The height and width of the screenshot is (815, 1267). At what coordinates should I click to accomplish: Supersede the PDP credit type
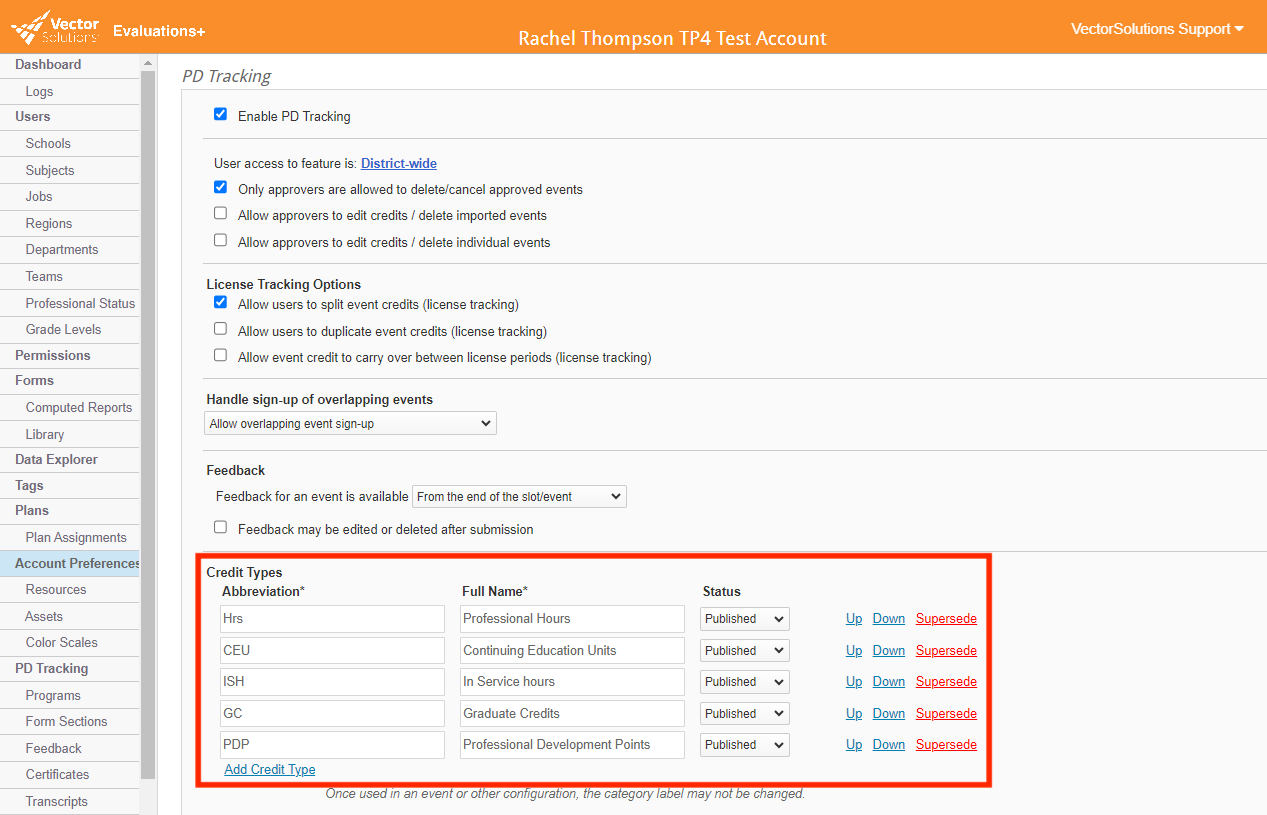click(946, 745)
